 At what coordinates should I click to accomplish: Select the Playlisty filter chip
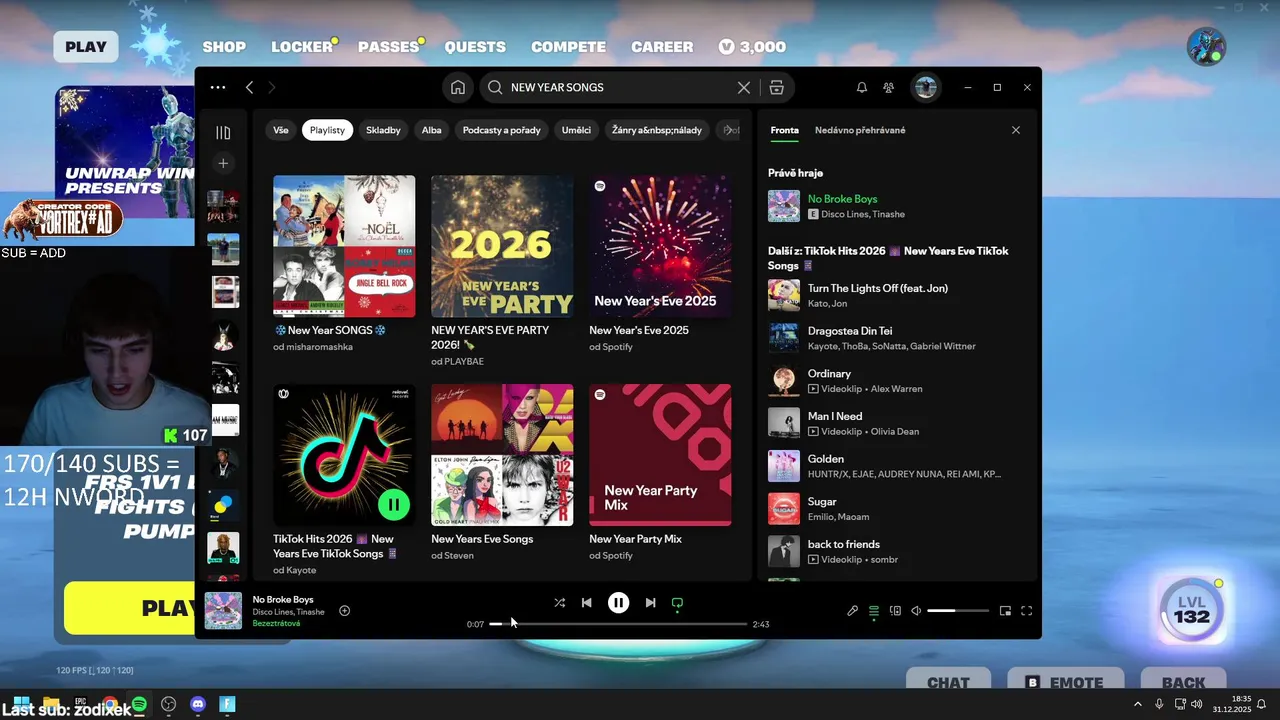[327, 130]
